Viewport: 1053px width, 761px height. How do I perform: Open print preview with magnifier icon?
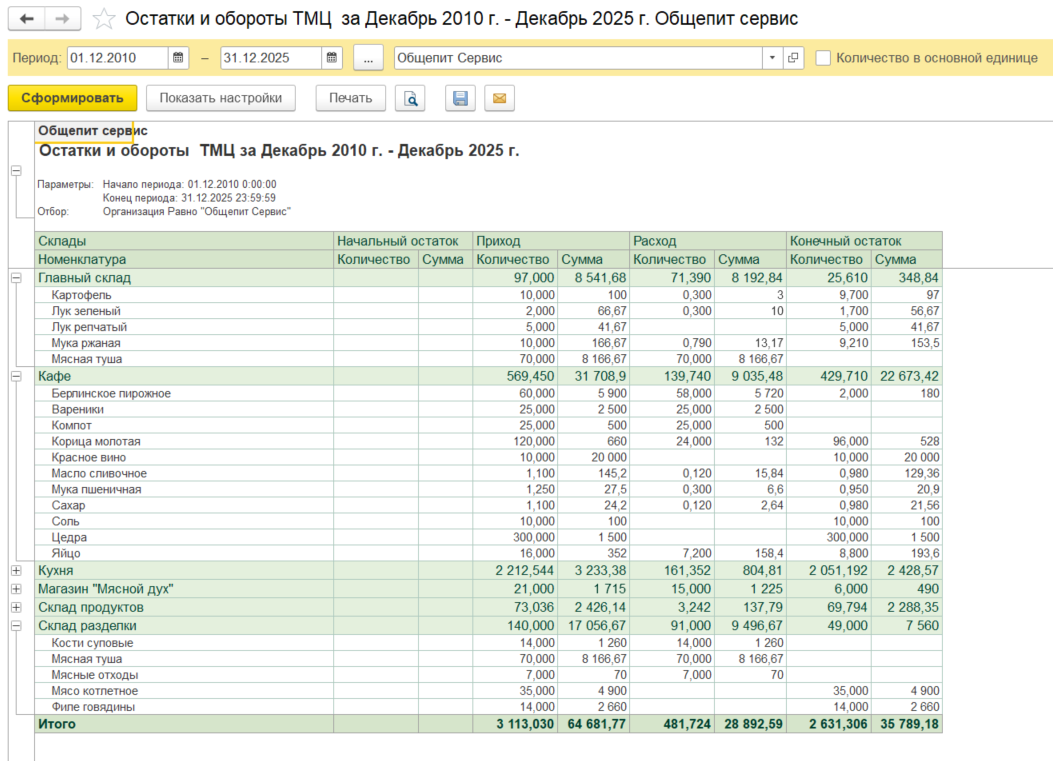click(x=410, y=98)
